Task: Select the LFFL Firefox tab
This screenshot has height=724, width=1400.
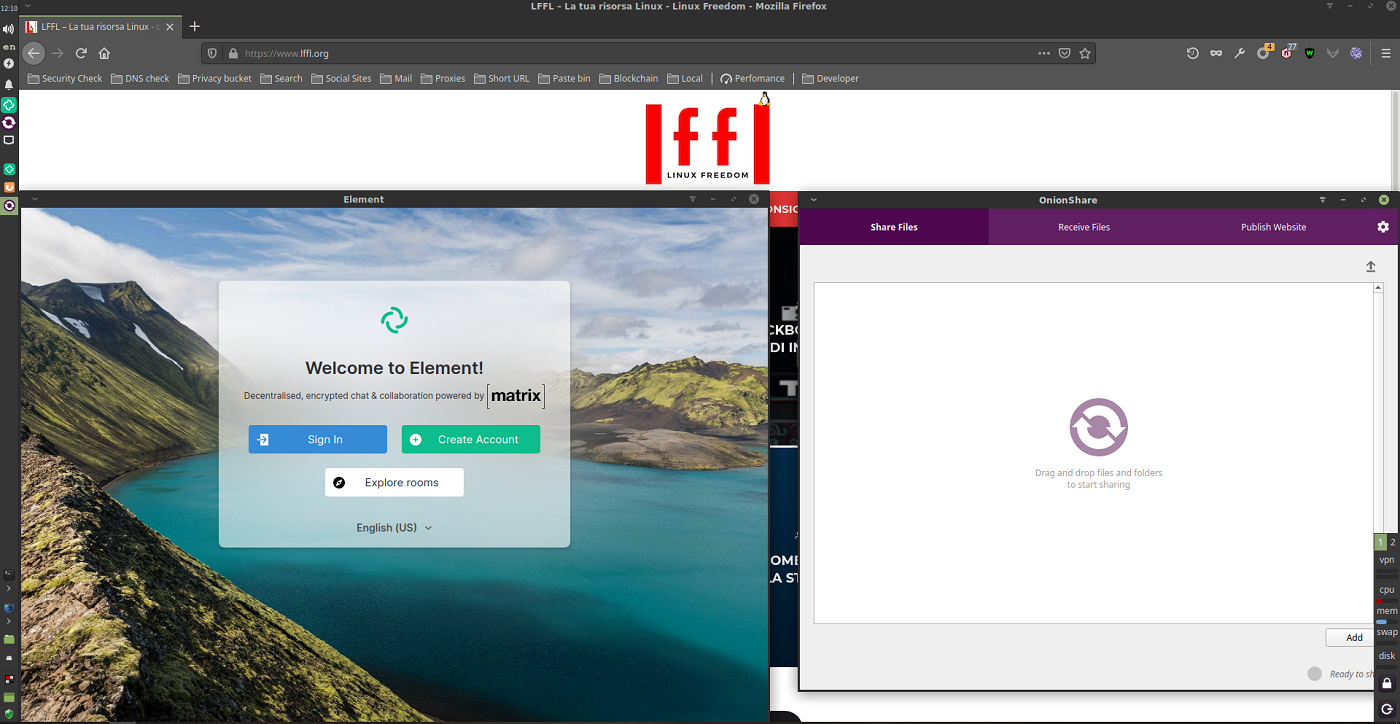Action: click(x=101, y=26)
